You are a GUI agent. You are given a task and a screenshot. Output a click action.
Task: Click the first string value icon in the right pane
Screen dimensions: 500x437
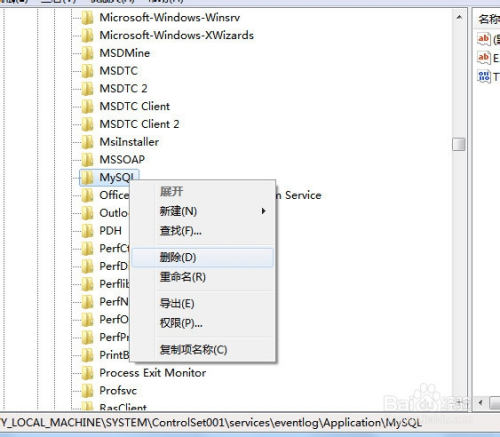point(484,39)
